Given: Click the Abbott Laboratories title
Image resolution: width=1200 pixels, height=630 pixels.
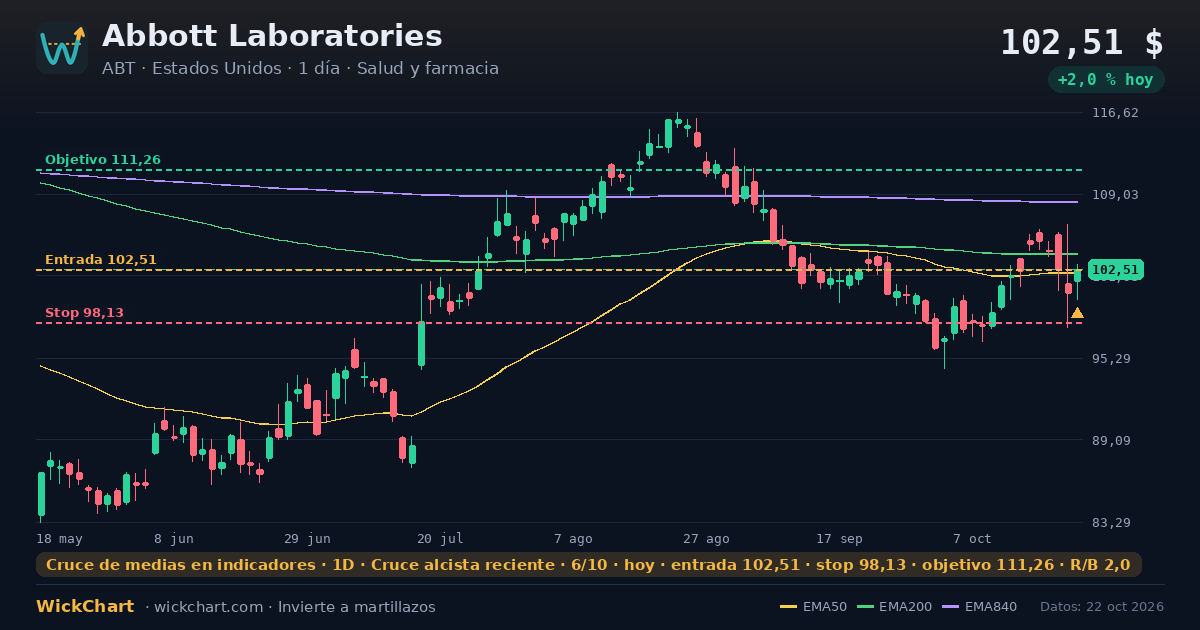Looking at the screenshot, I should pyautogui.click(x=272, y=36).
